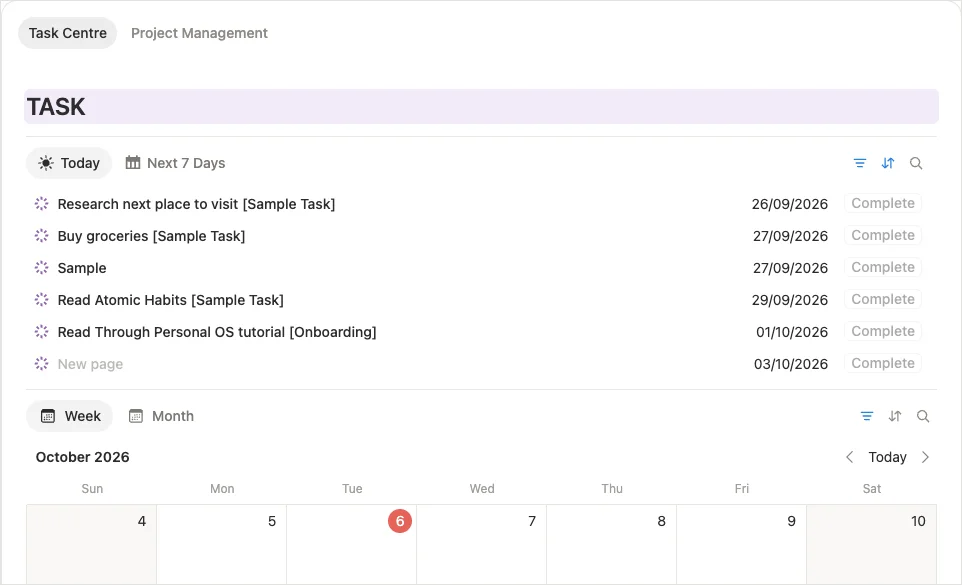The image size is (962, 585).
Task: Switch to Next 7 Days view
Action: click(x=175, y=163)
